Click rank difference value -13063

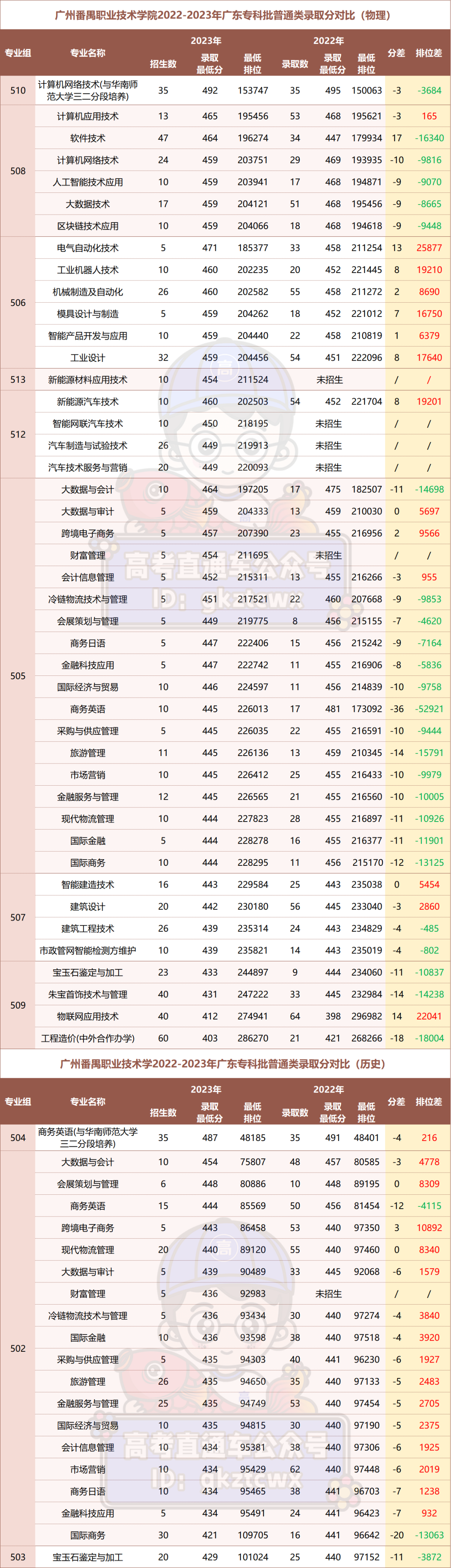pyautogui.click(x=429, y=1535)
